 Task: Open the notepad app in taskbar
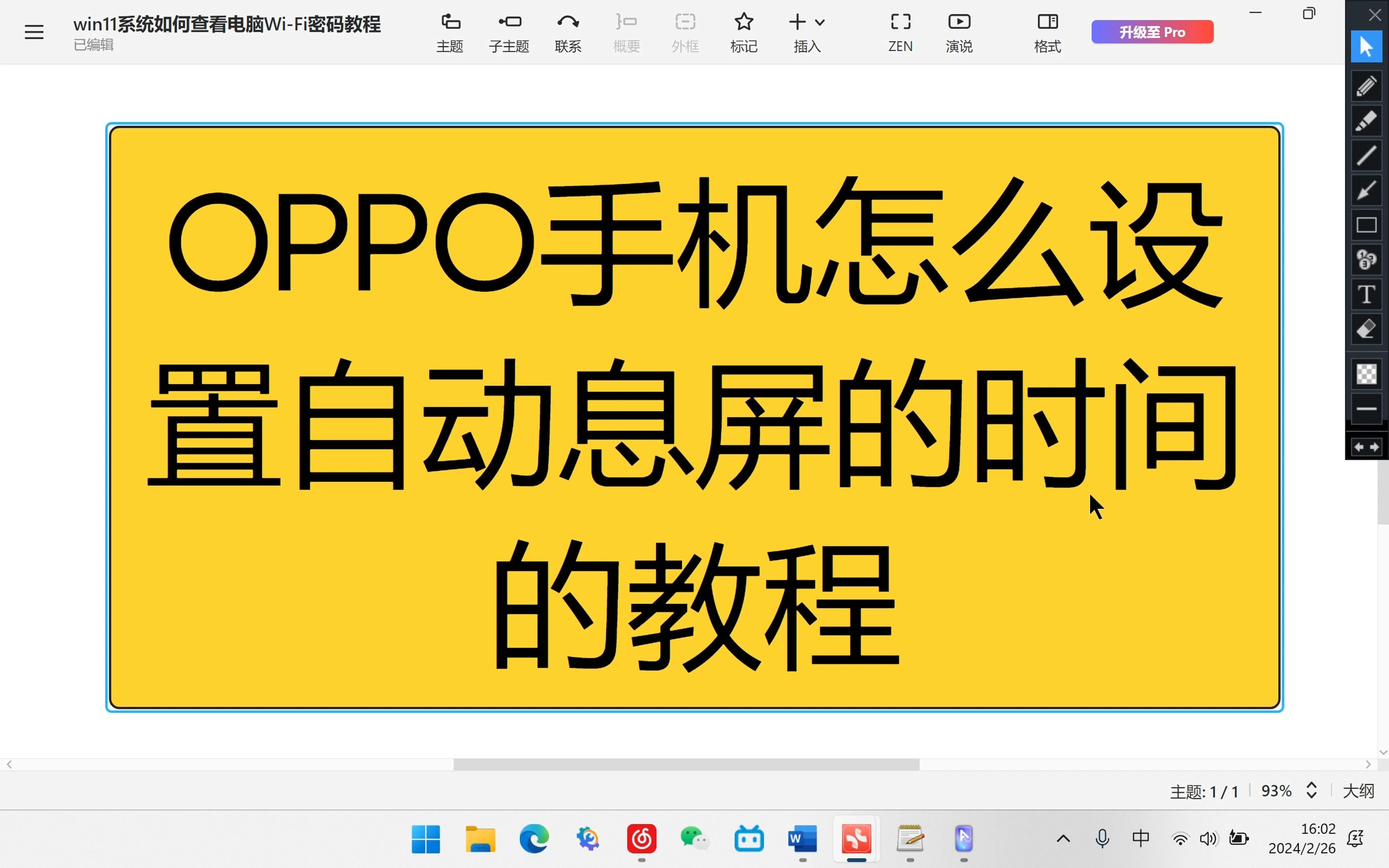[910, 839]
